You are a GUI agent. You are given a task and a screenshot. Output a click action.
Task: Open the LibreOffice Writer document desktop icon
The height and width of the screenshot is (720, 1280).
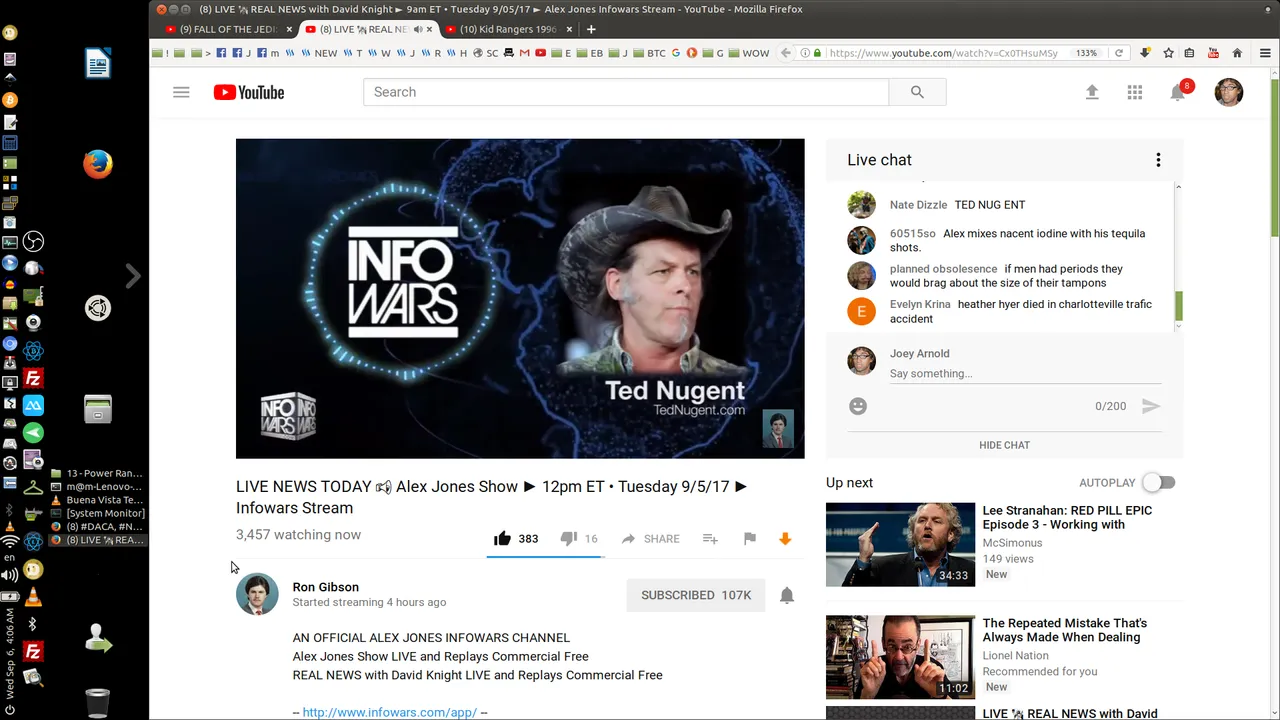(97, 63)
